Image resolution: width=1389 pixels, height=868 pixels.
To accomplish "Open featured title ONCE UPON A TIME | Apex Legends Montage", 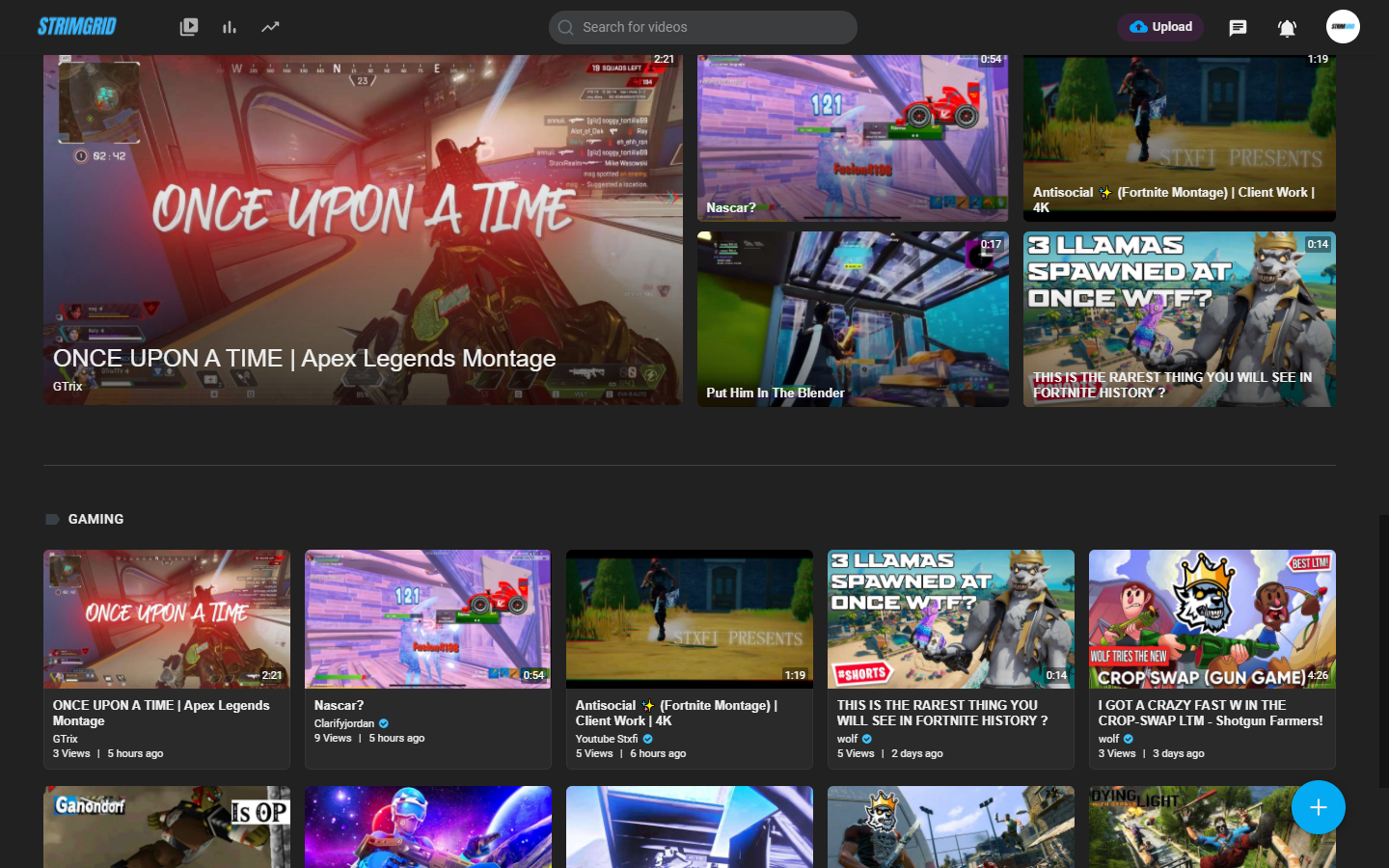I will (305, 359).
